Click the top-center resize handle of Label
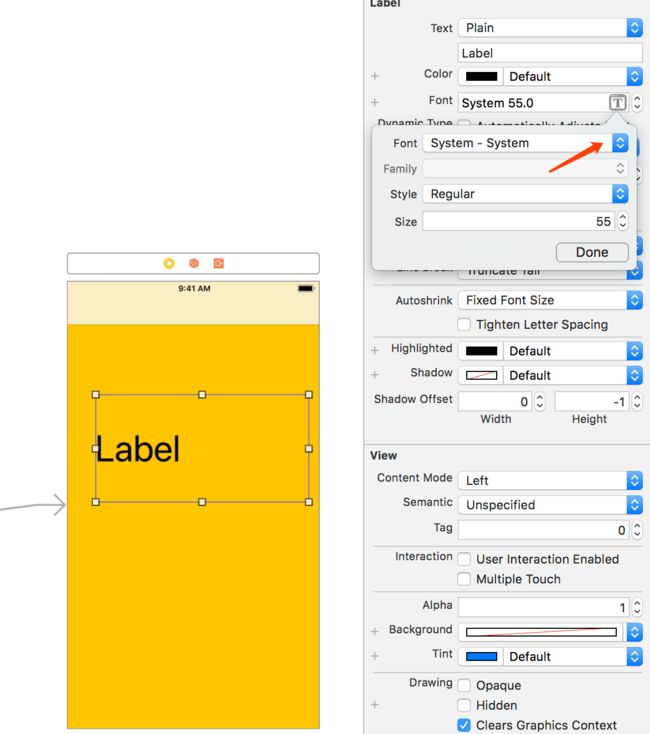The width and height of the screenshot is (650, 734). click(x=202, y=395)
